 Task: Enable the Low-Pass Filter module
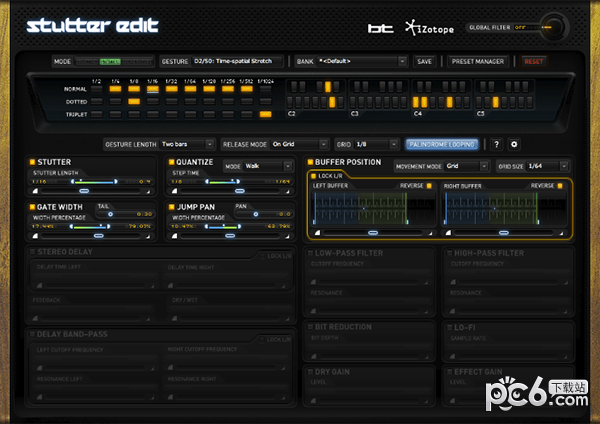(310, 253)
